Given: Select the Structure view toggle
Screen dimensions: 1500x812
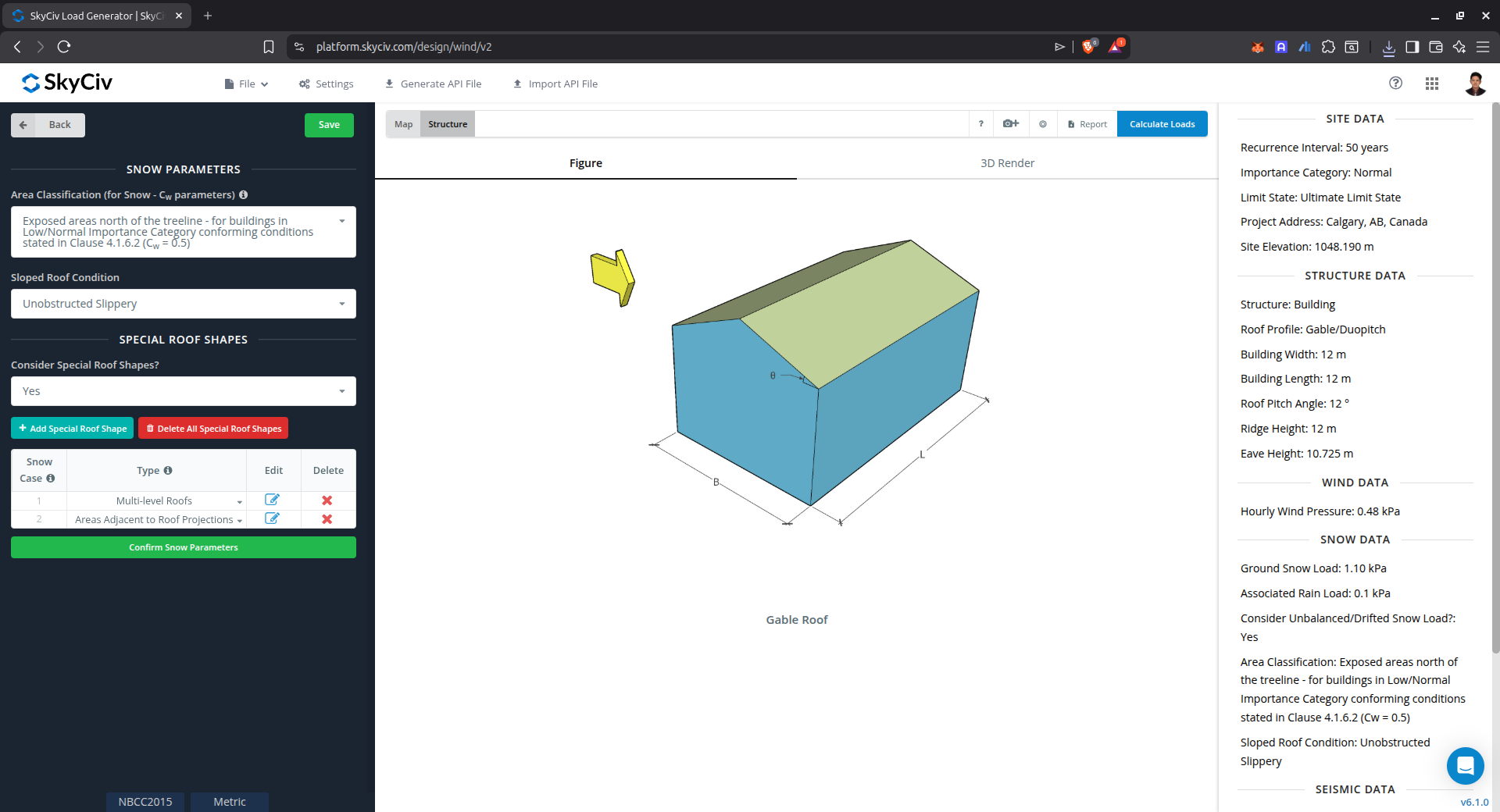Looking at the screenshot, I should point(448,124).
